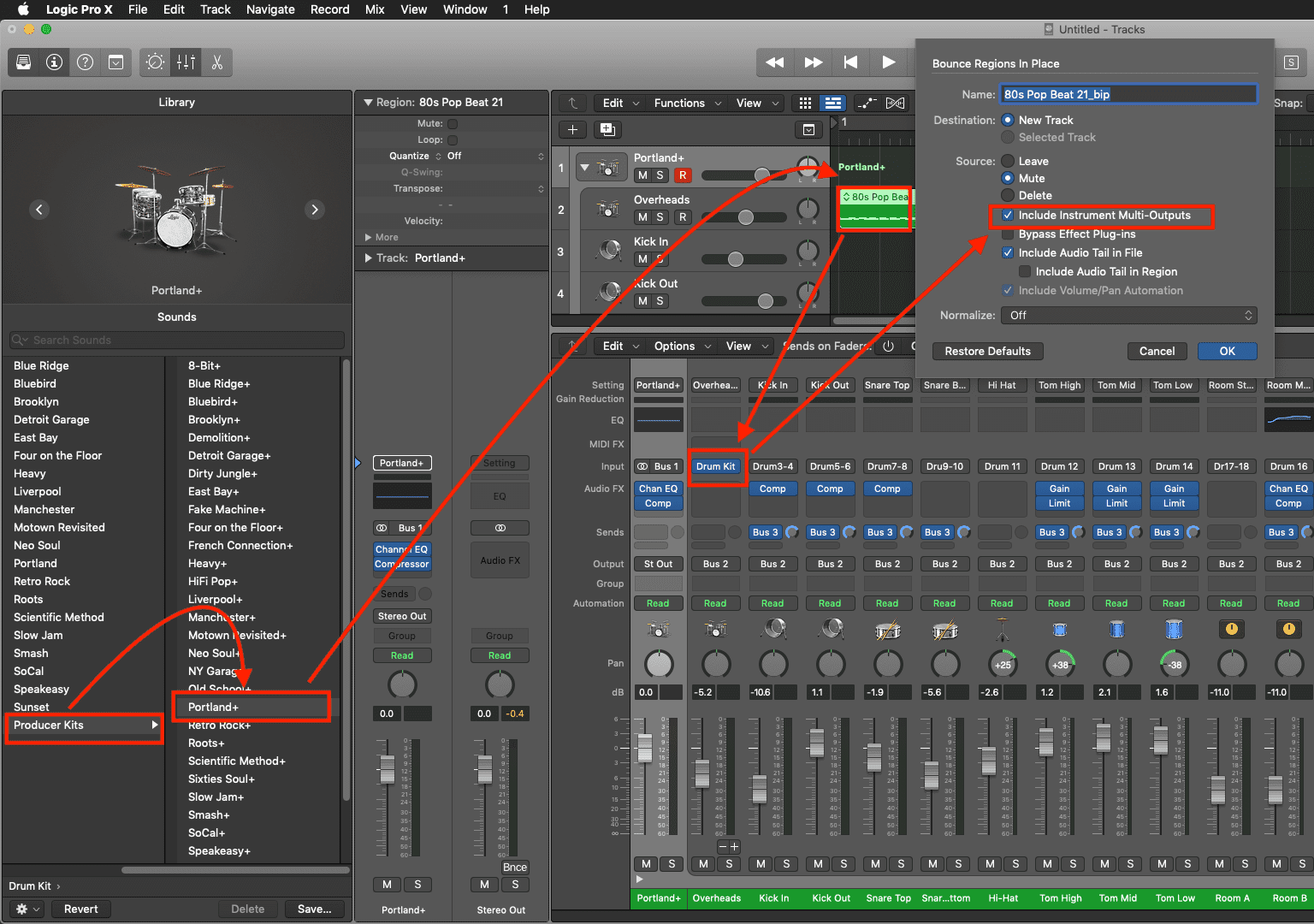Viewport: 1314px width, 924px height.
Task: Click Overheads track volume slider
Action: 743,217
